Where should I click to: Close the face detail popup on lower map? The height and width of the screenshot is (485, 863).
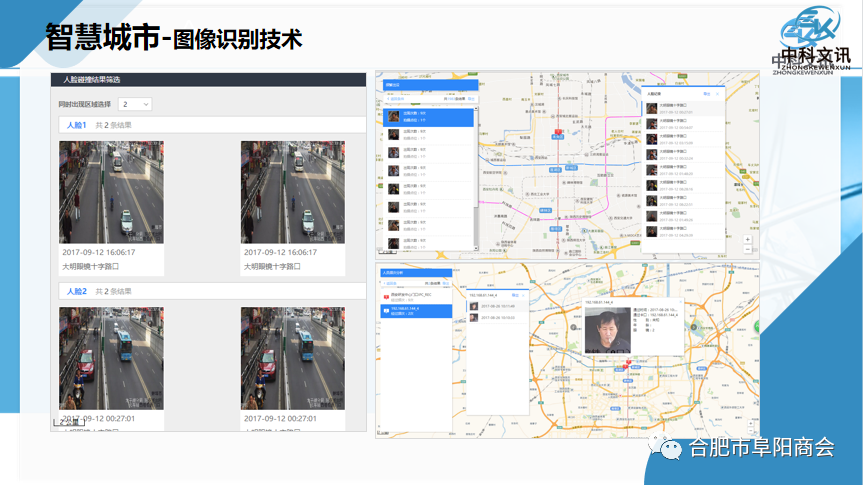click(x=681, y=302)
